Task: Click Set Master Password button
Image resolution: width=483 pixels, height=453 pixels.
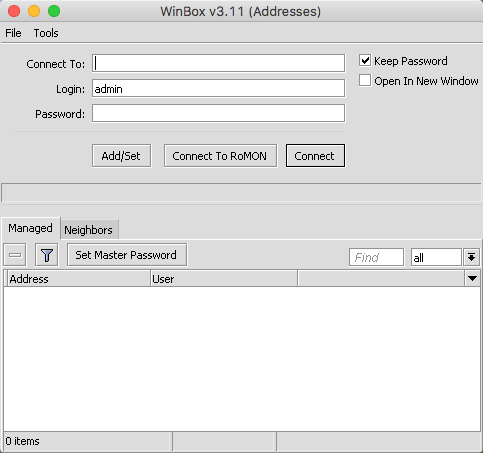Action: point(127,255)
